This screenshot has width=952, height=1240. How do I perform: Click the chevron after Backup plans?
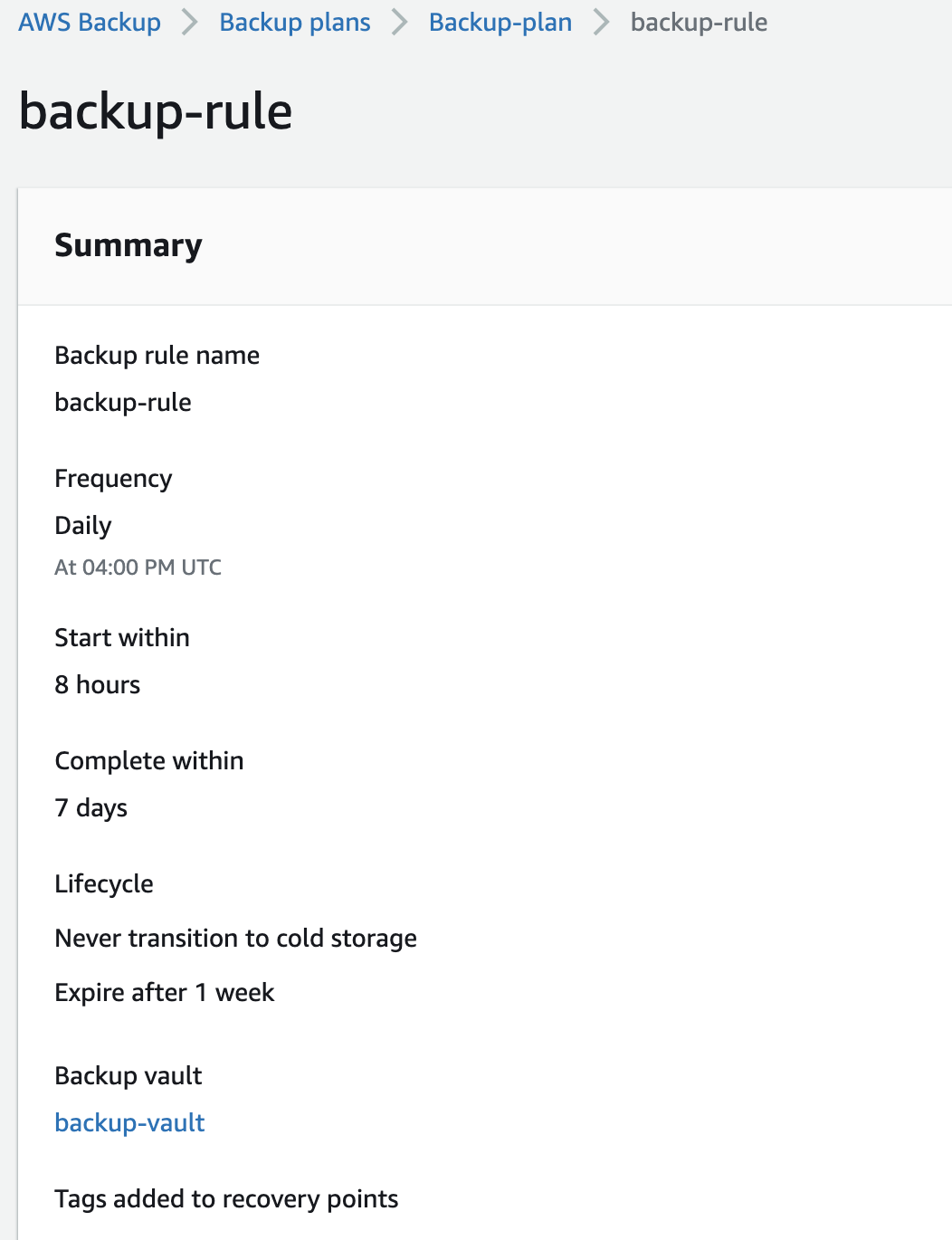[x=400, y=23]
